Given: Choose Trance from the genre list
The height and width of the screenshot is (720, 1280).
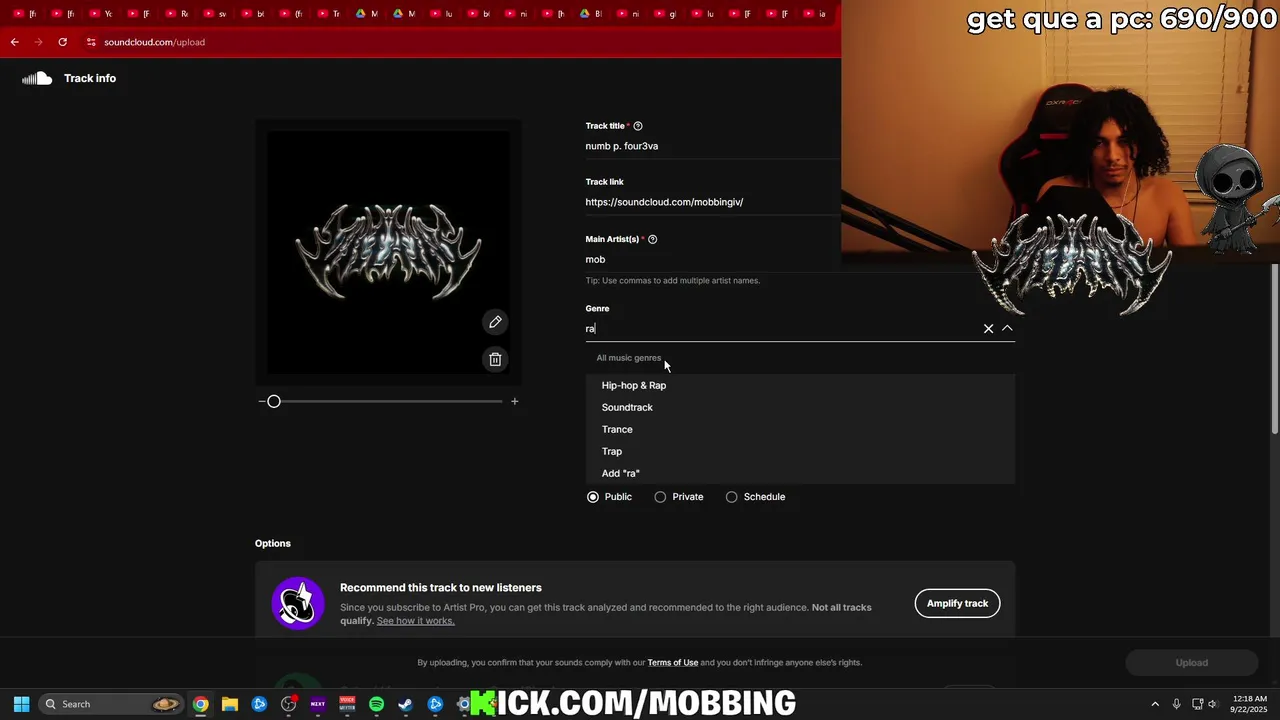Looking at the screenshot, I should click(x=800, y=429).
